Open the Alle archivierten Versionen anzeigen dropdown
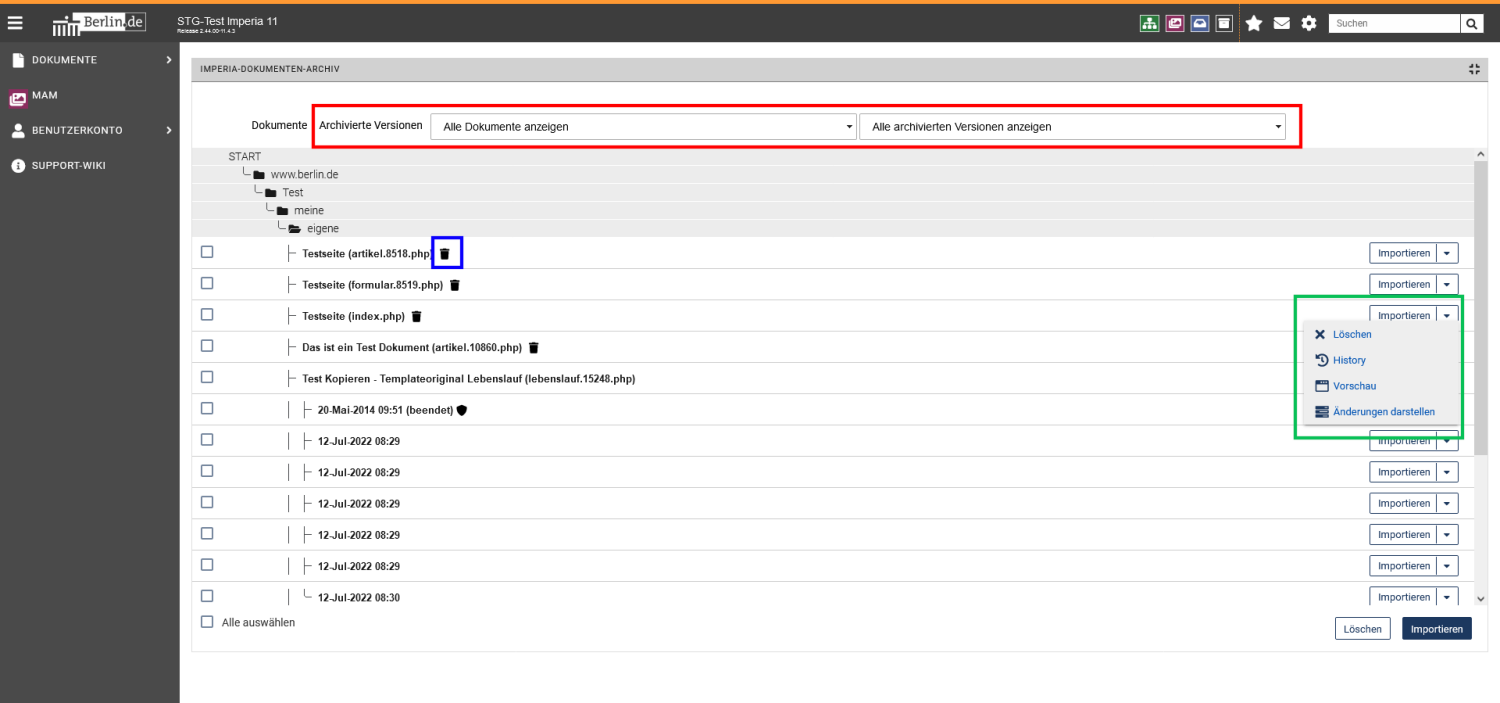Image resolution: width=1500 pixels, height=703 pixels. [x=1072, y=127]
